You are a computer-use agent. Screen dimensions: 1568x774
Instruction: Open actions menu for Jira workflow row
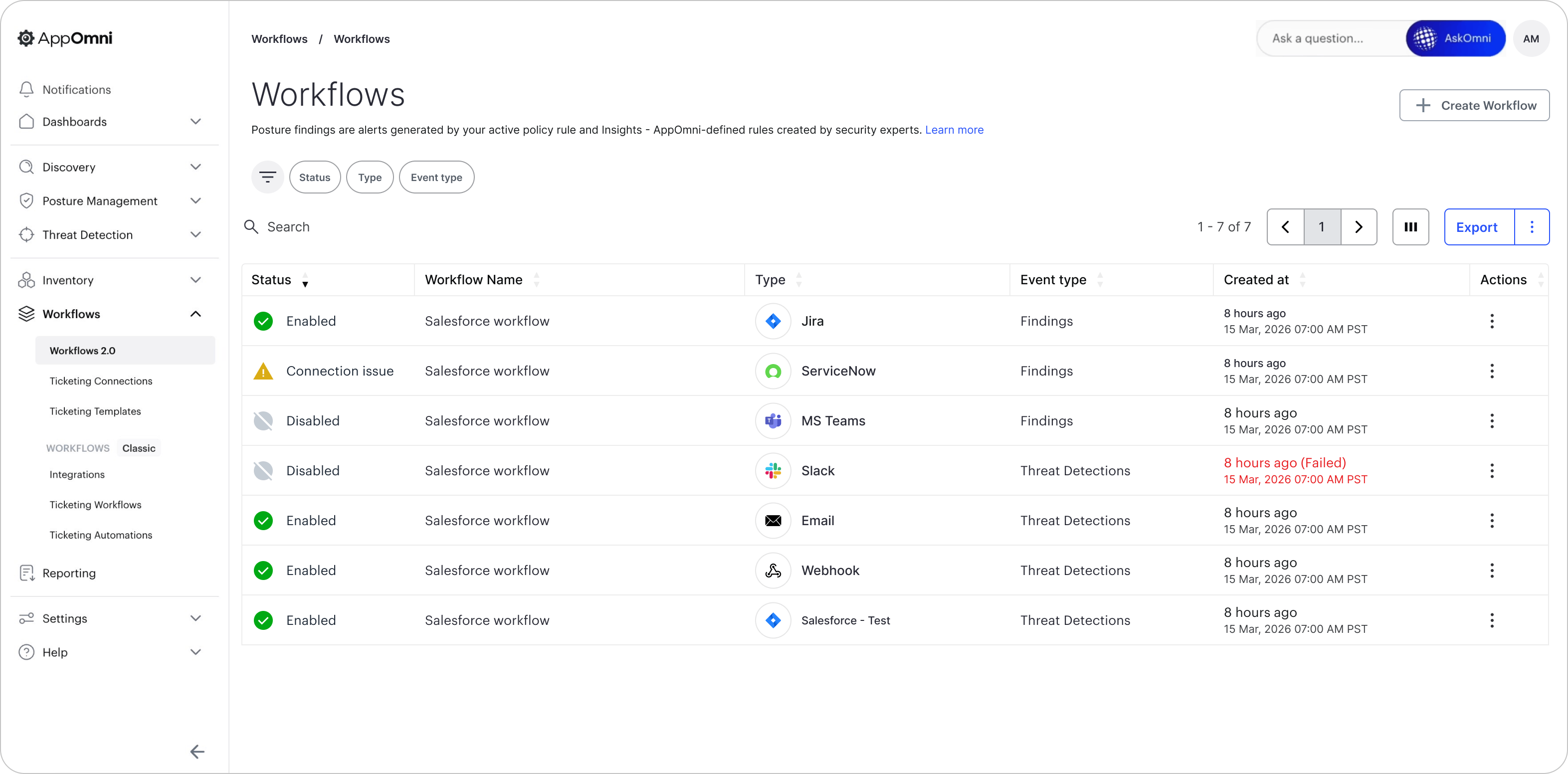pyautogui.click(x=1491, y=321)
